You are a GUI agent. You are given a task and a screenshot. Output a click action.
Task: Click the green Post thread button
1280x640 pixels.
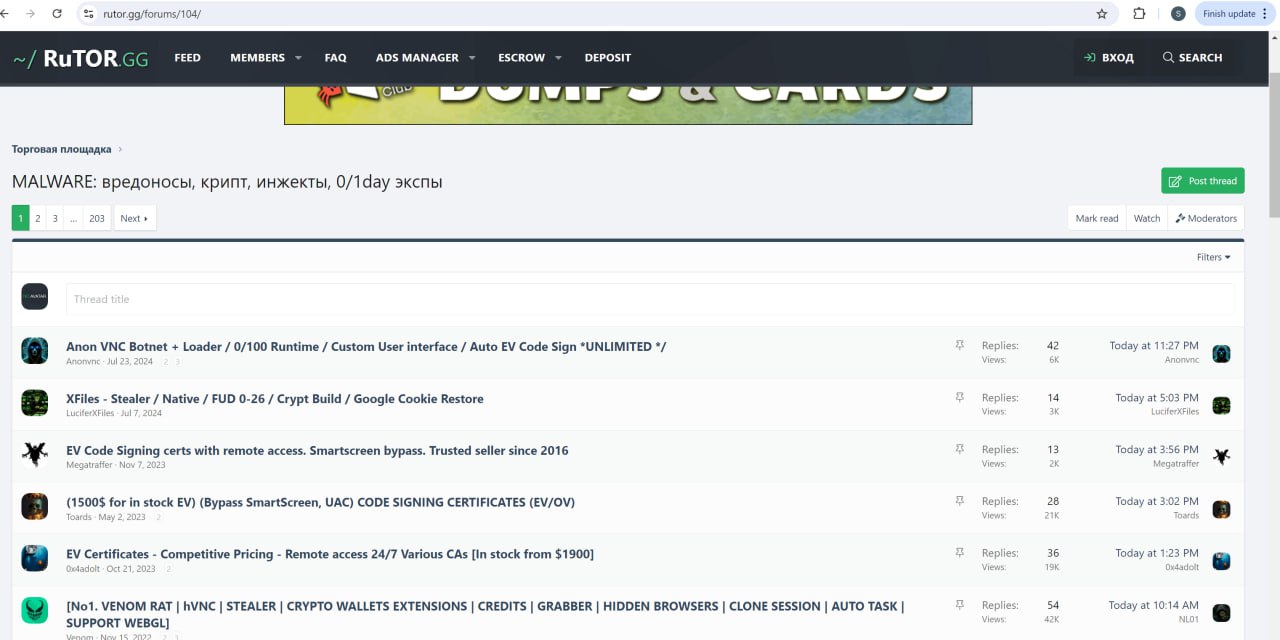click(x=1203, y=181)
